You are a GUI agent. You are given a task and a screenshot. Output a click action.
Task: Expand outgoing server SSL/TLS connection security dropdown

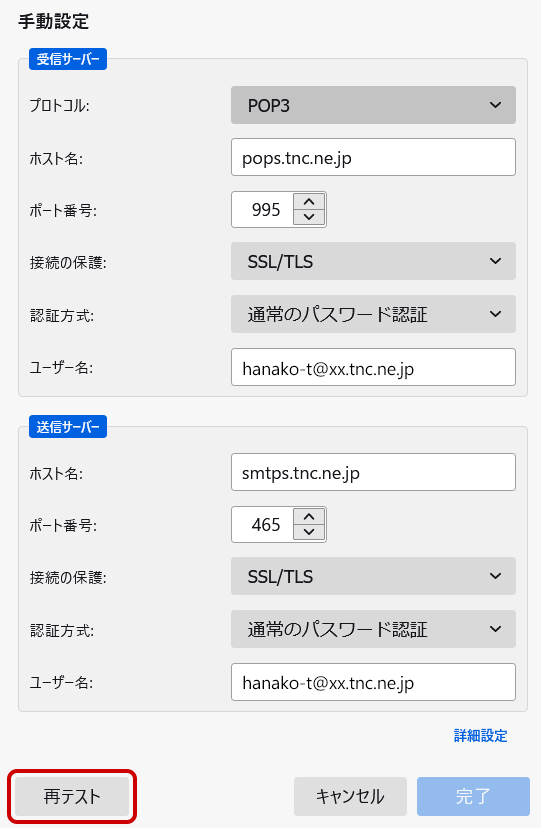[373, 576]
